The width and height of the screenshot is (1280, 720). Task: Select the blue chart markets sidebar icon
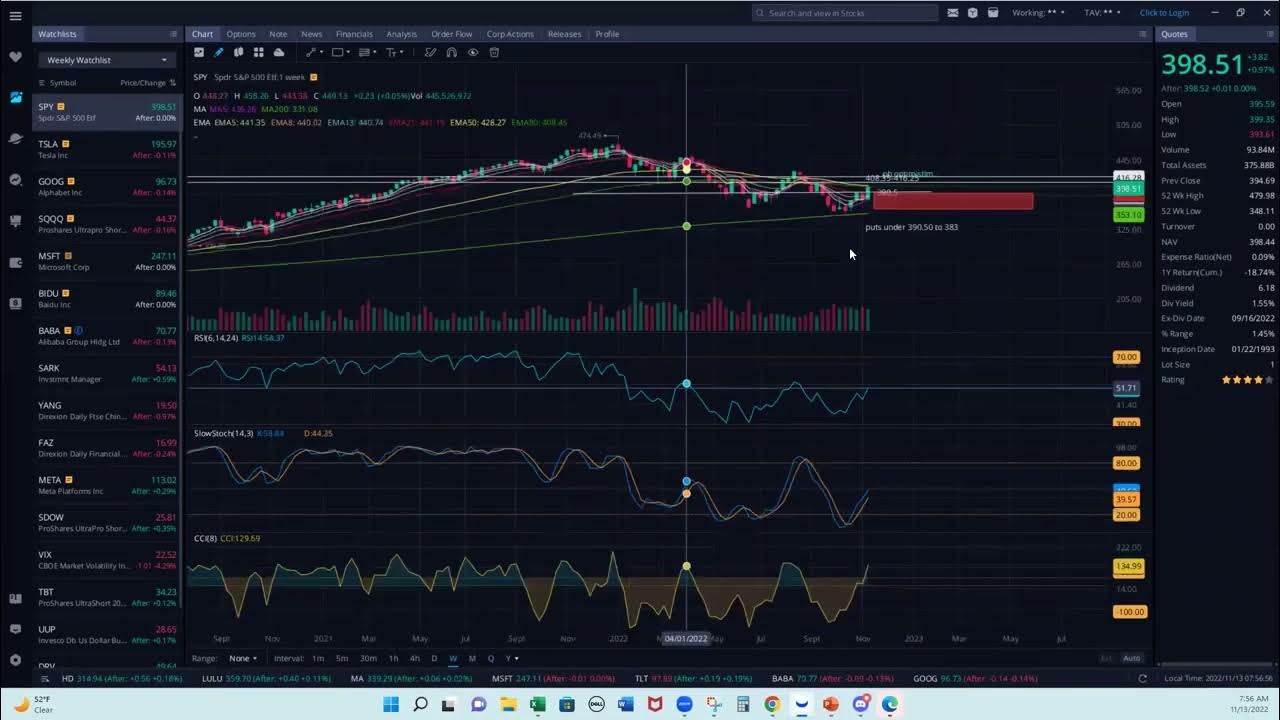click(15, 97)
